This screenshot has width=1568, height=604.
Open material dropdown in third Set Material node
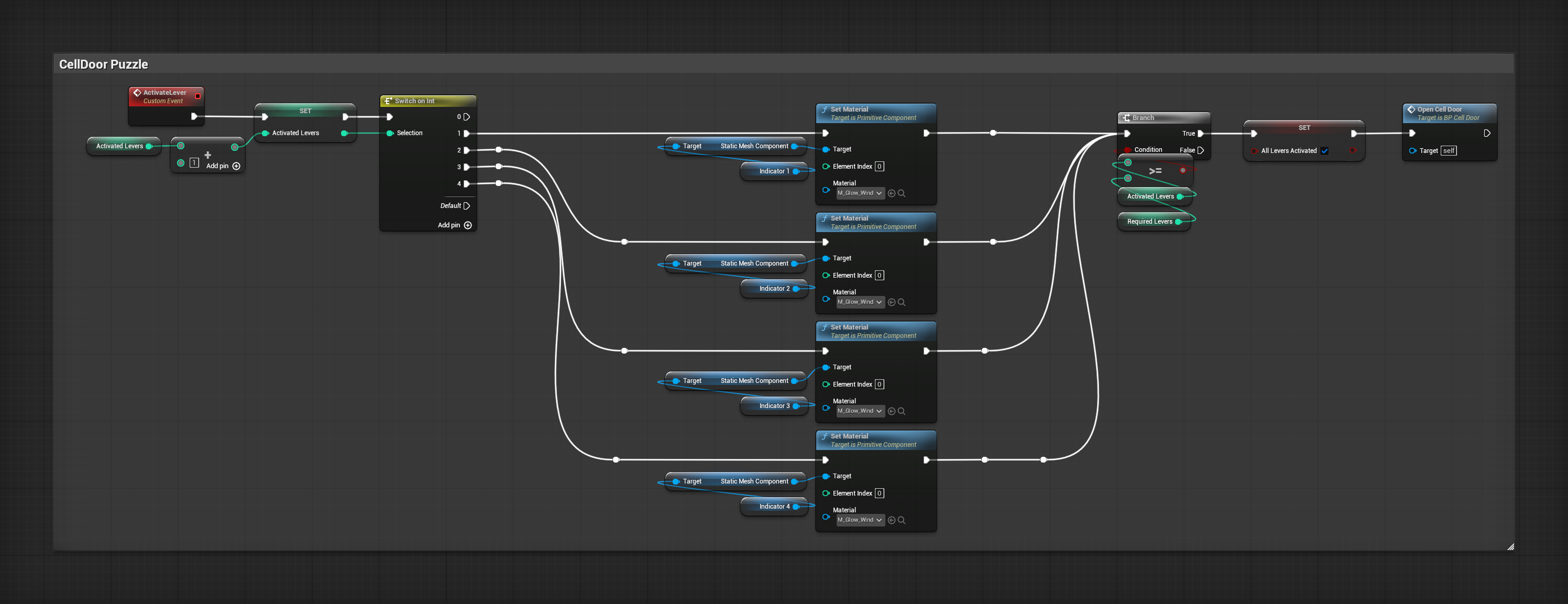coord(860,411)
